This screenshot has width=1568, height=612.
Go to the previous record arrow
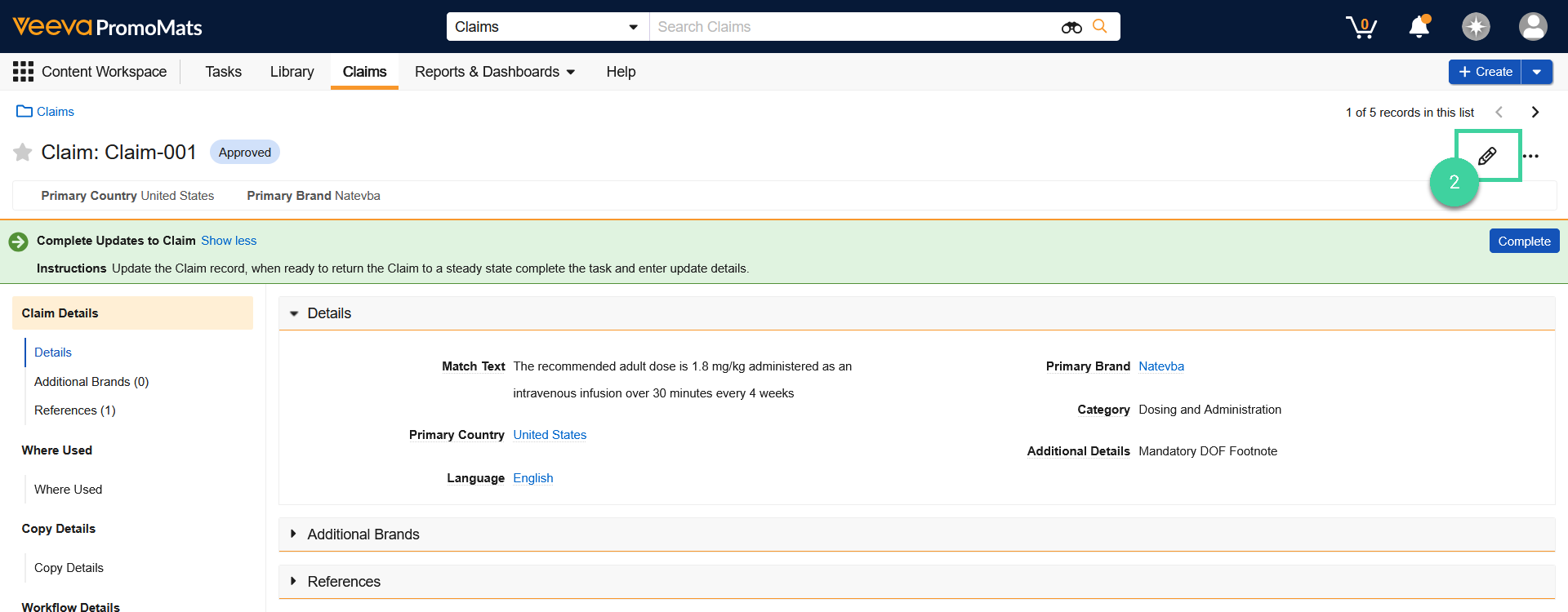1499,112
